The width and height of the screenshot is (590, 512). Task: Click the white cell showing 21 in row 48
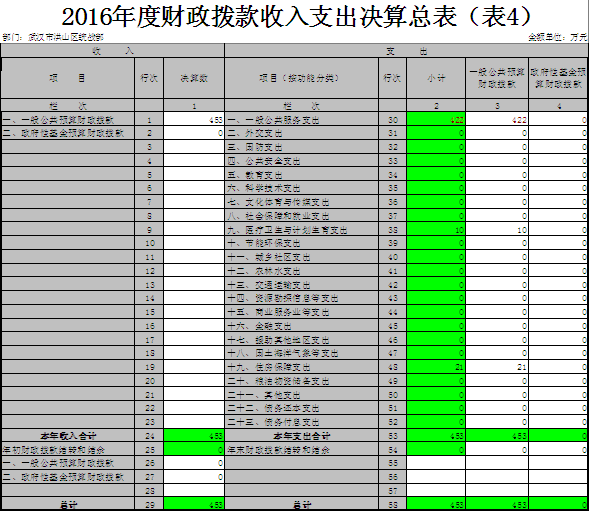point(497,367)
